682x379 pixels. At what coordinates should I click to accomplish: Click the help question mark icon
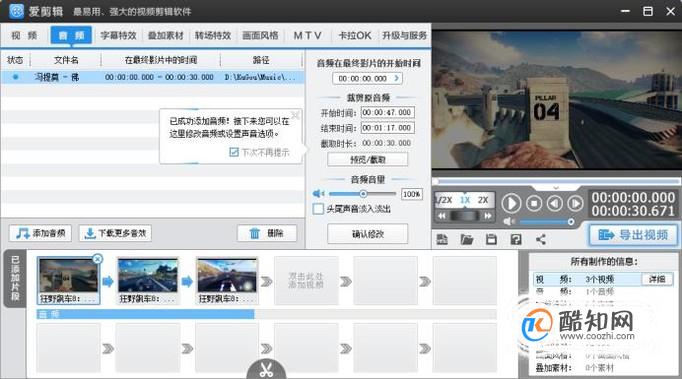(x=516, y=239)
